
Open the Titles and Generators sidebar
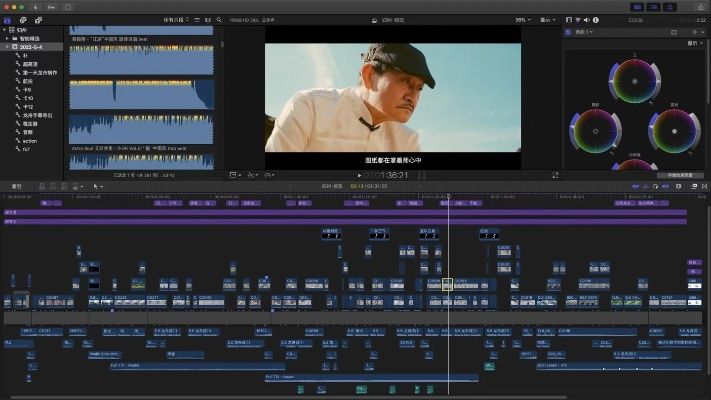(38, 19)
